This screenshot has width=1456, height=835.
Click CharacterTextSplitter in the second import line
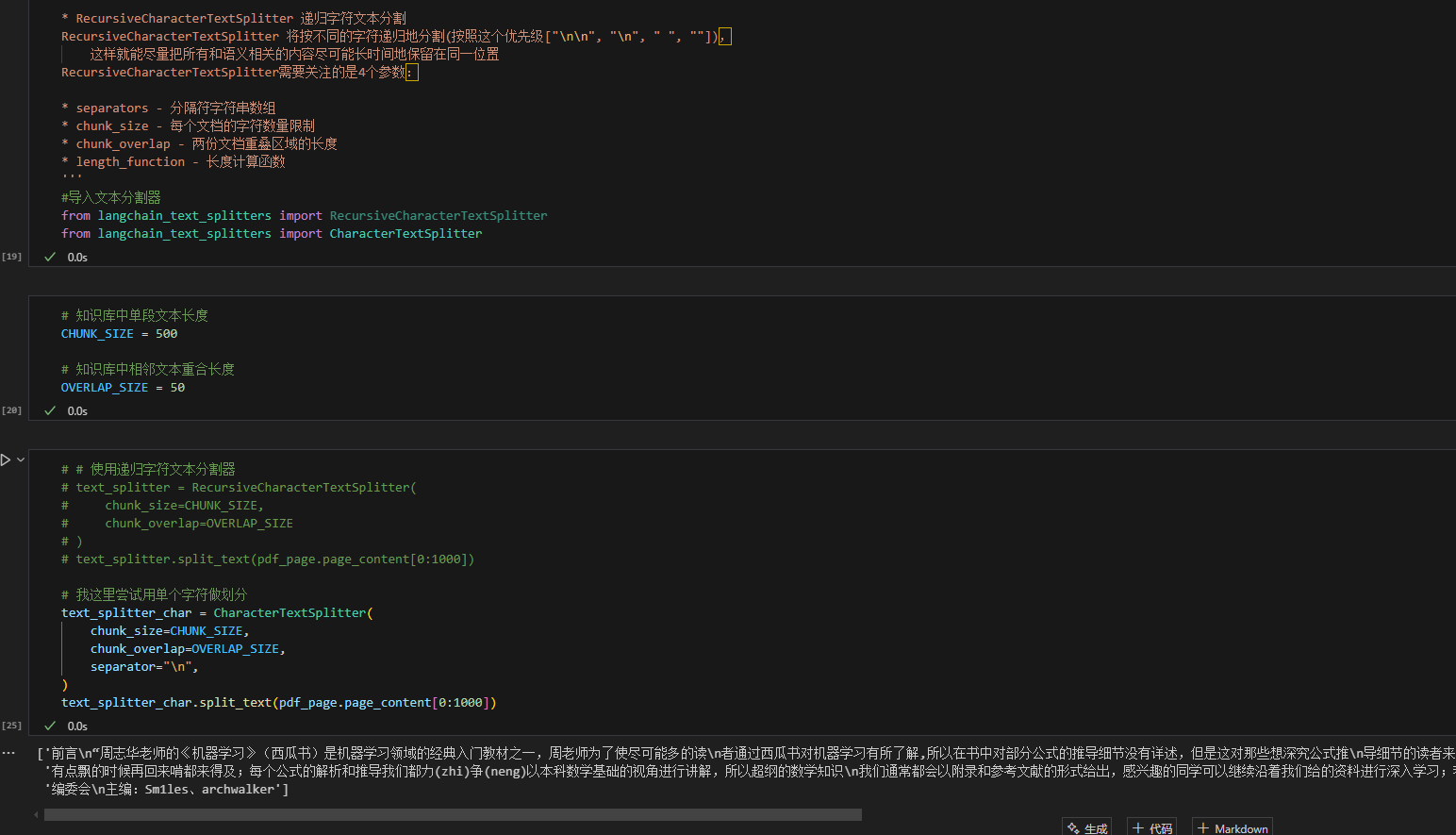pyautogui.click(x=405, y=234)
